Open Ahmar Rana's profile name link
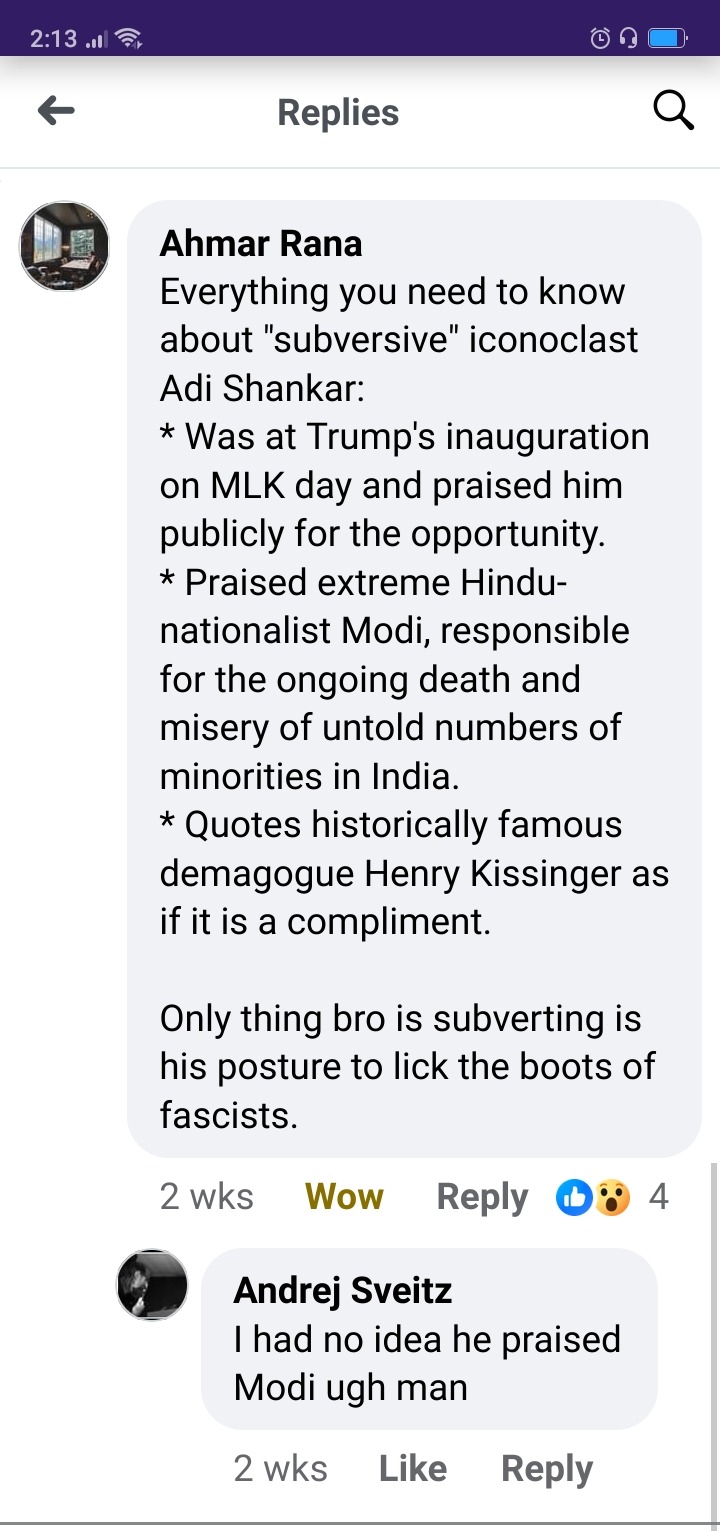Screen dimensions: 720x1531 coord(261,243)
